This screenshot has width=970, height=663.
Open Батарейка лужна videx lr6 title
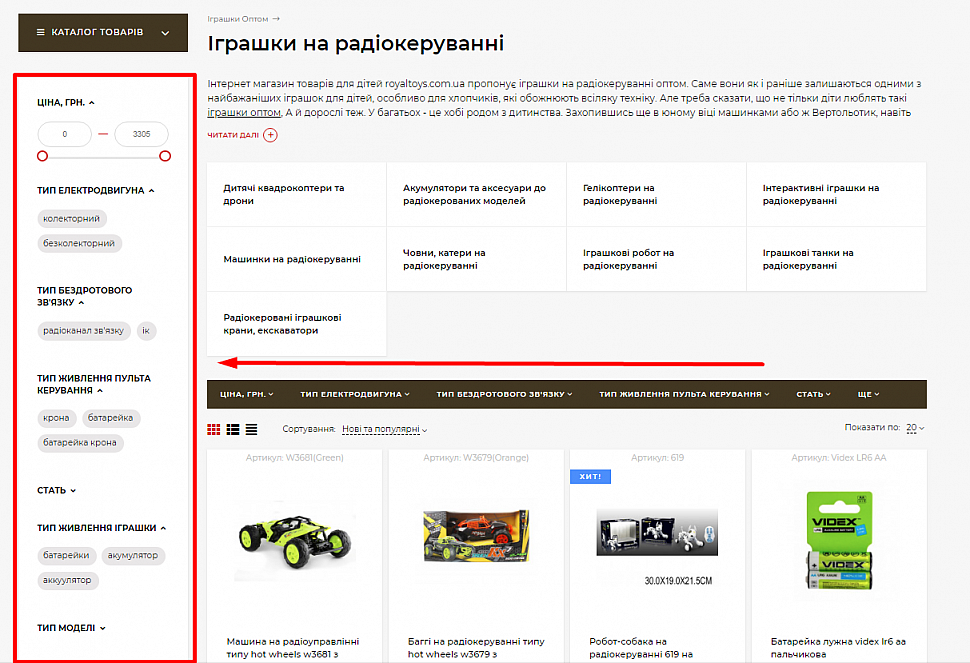coord(838,648)
